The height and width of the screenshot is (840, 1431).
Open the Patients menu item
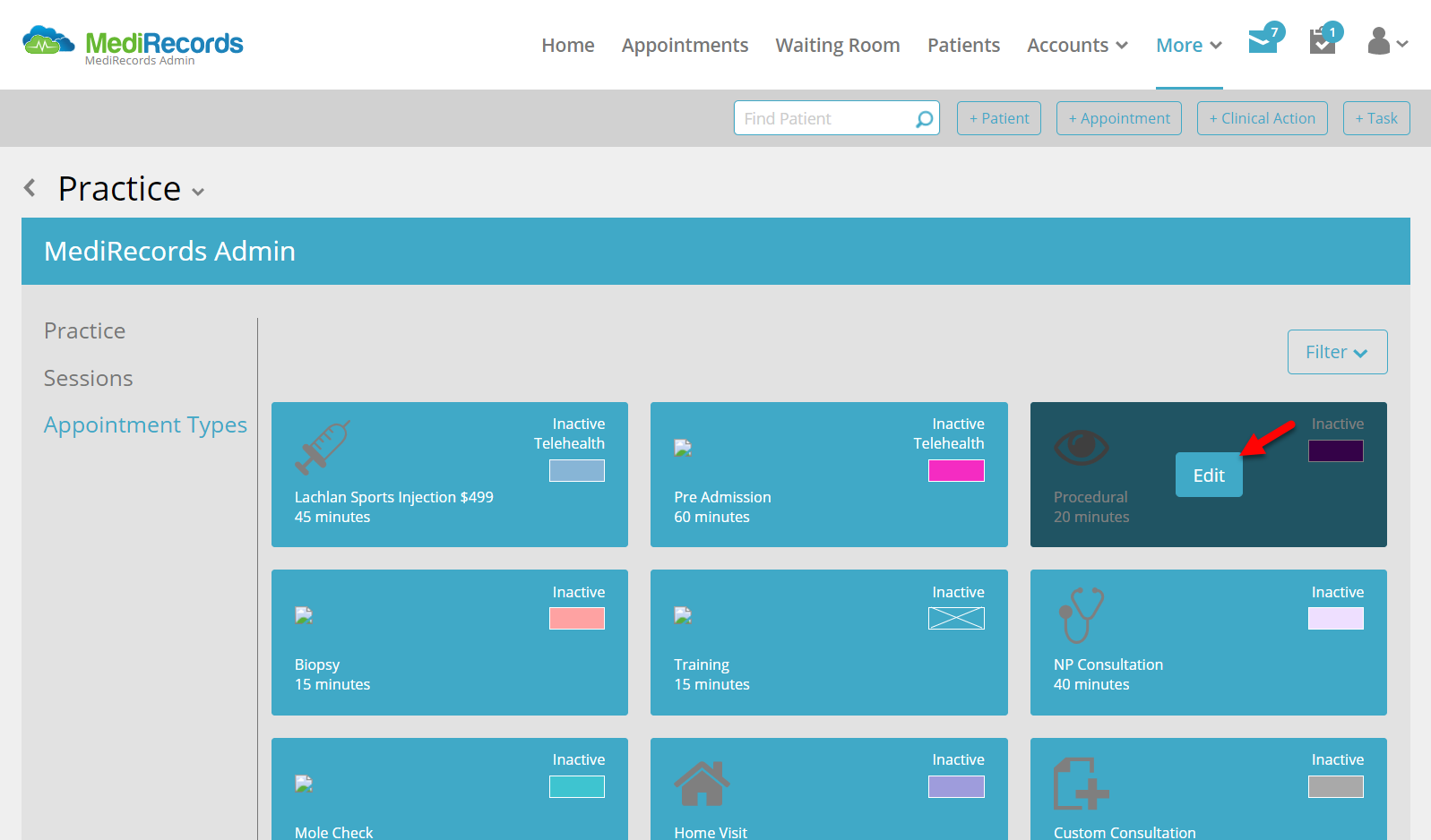pos(963,46)
